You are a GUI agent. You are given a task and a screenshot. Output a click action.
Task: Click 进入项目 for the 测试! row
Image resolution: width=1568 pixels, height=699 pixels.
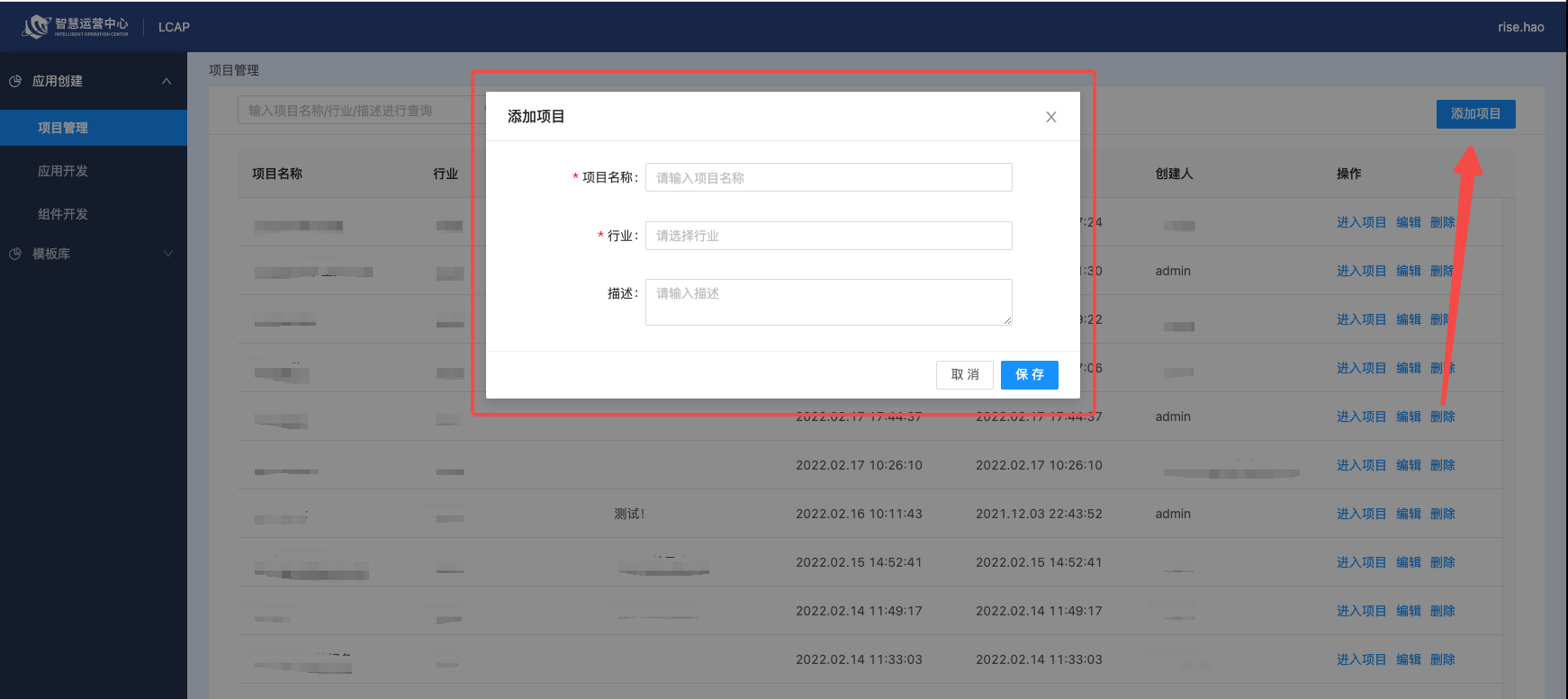tap(1361, 514)
